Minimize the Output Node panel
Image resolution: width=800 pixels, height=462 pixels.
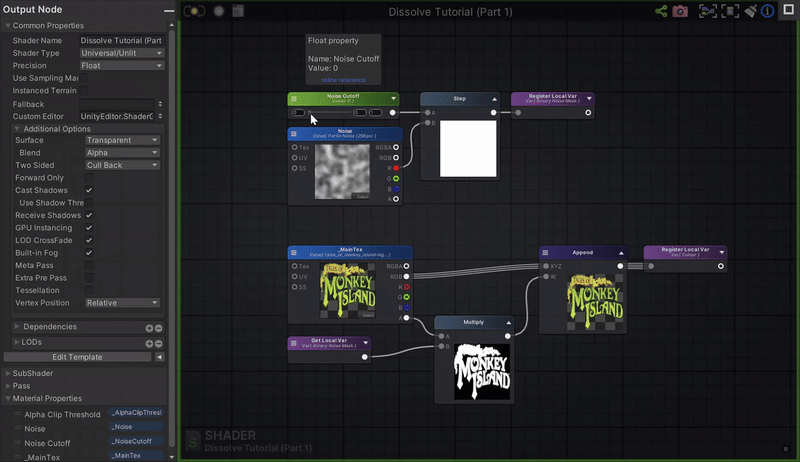(169, 10)
